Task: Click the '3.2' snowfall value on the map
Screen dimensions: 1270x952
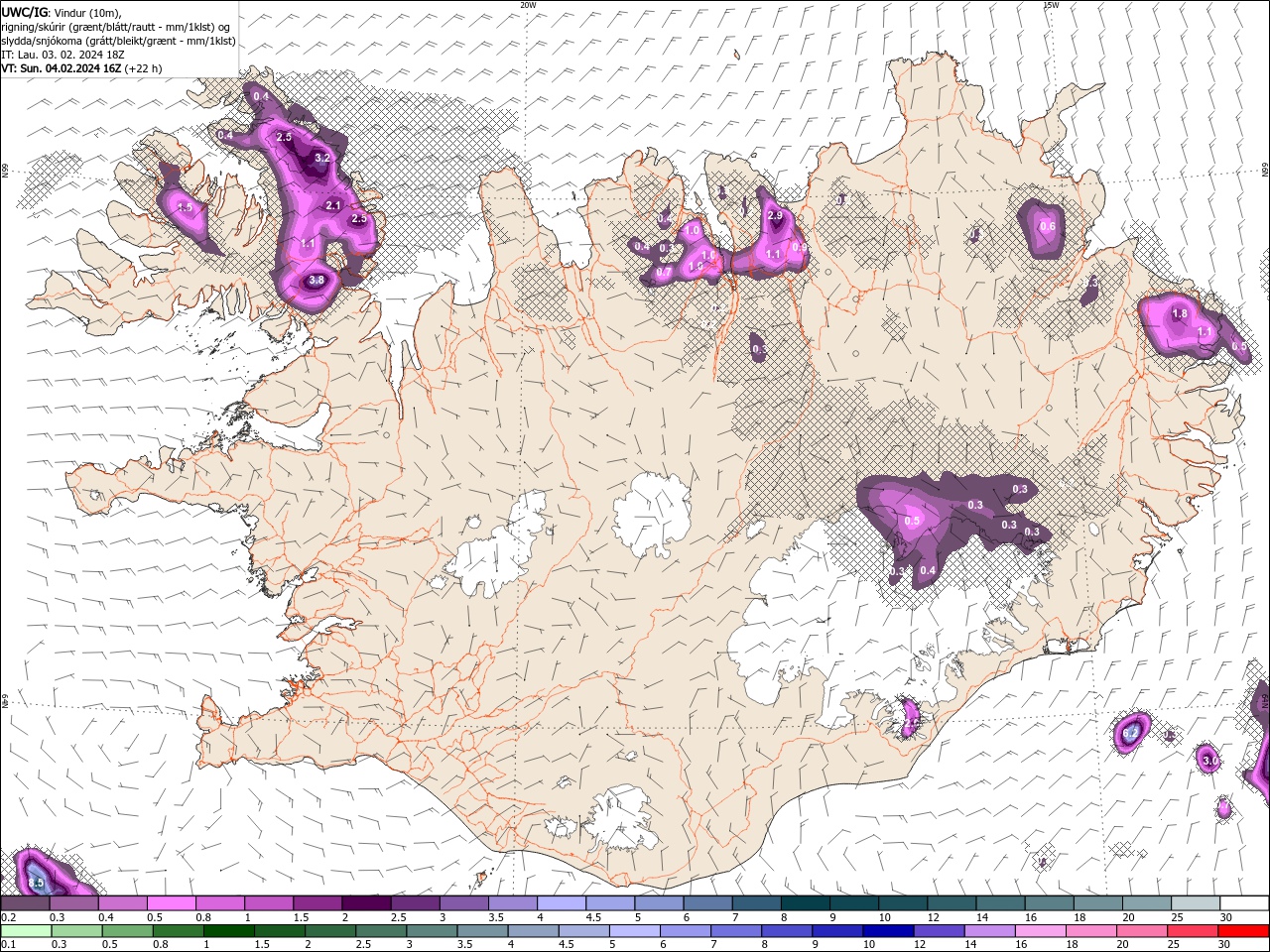Action: point(322,158)
